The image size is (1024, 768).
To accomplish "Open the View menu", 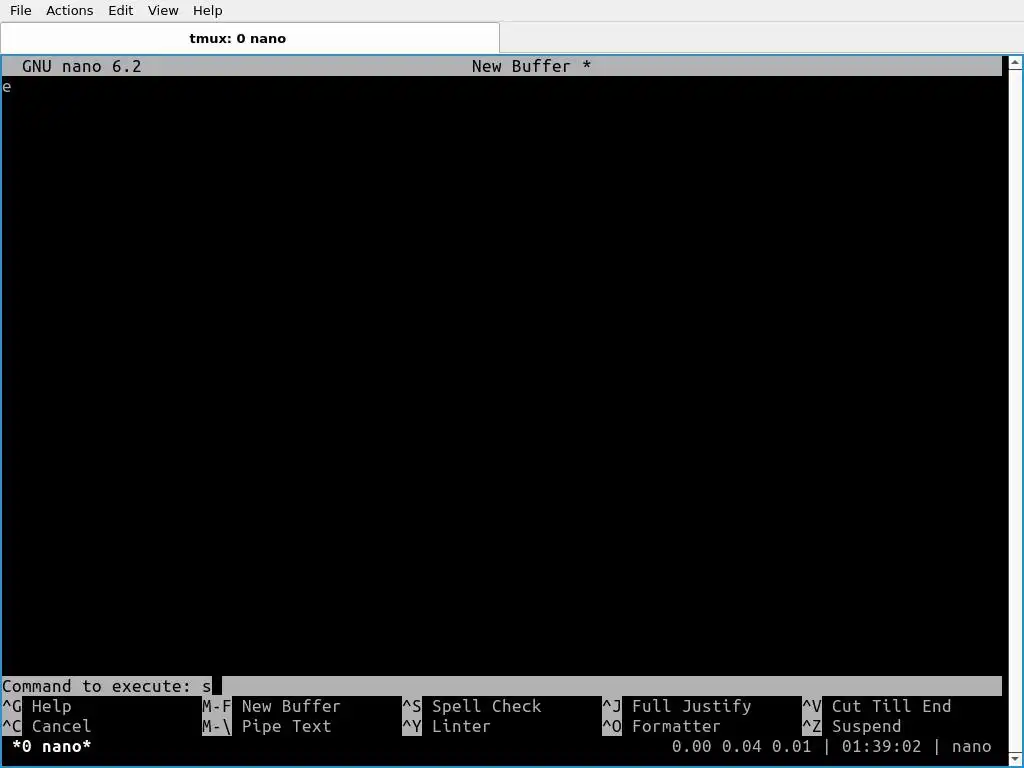I will coord(163,10).
